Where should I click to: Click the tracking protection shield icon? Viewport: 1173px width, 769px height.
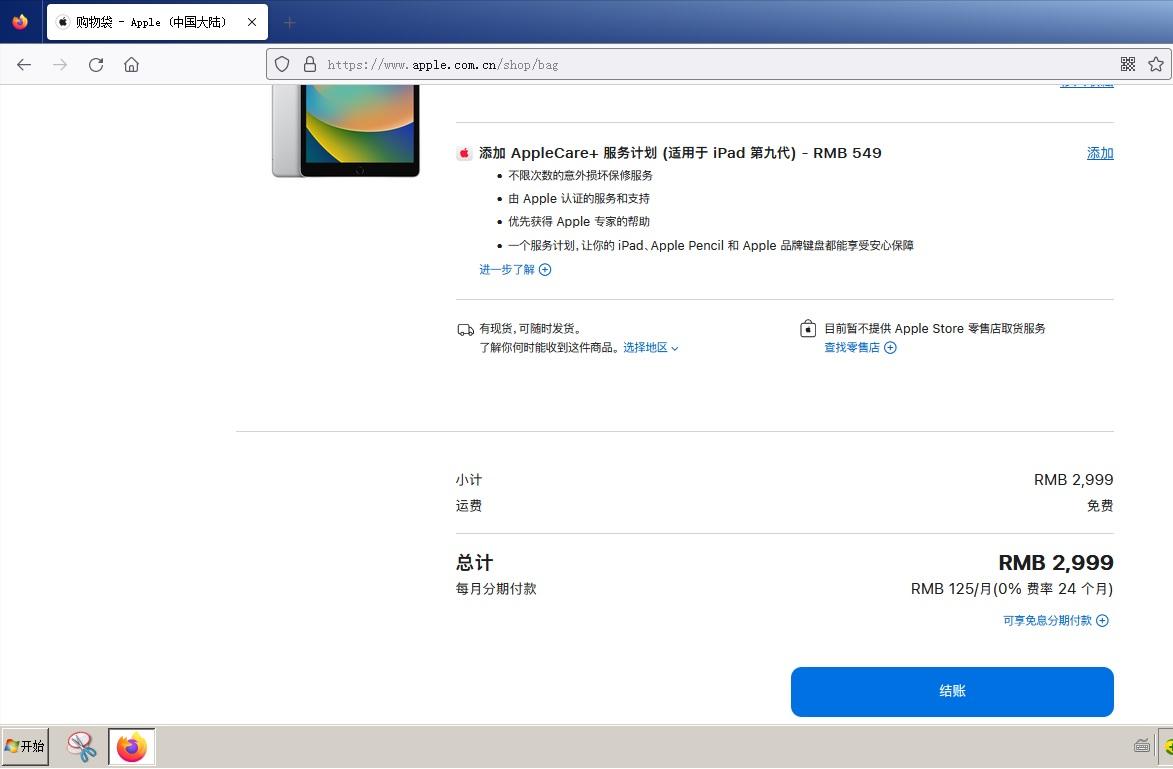tap(282, 64)
